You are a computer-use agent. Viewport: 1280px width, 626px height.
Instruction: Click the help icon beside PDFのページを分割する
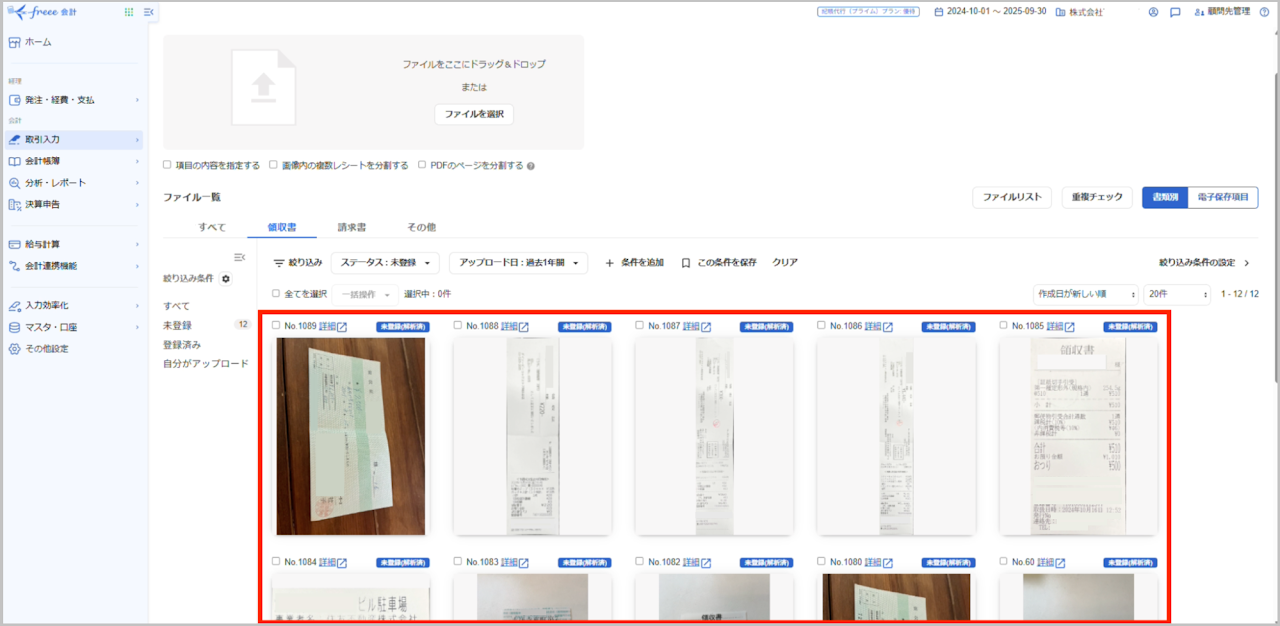pyautogui.click(x=530, y=166)
